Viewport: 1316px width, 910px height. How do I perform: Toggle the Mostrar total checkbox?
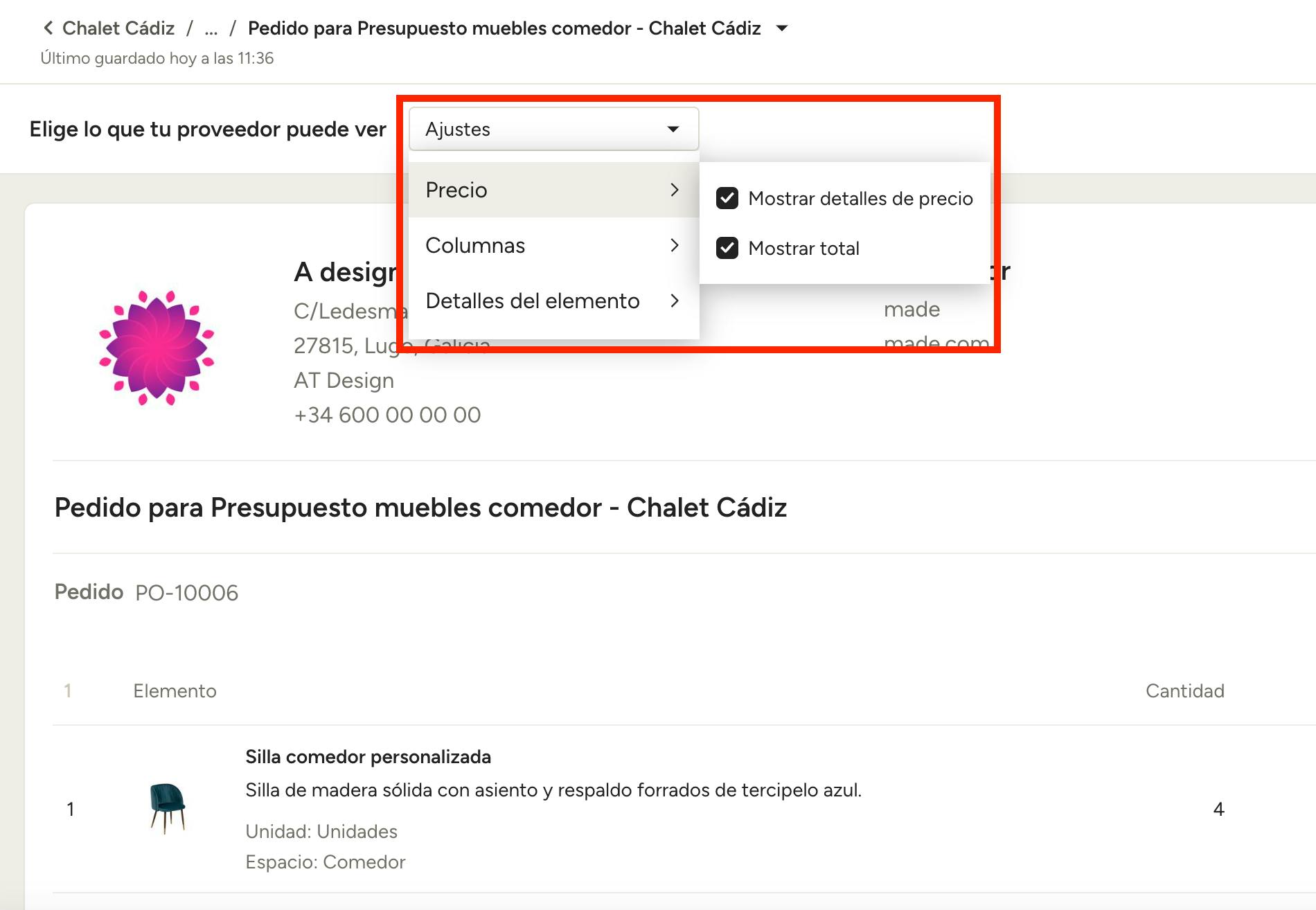click(727, 248)
